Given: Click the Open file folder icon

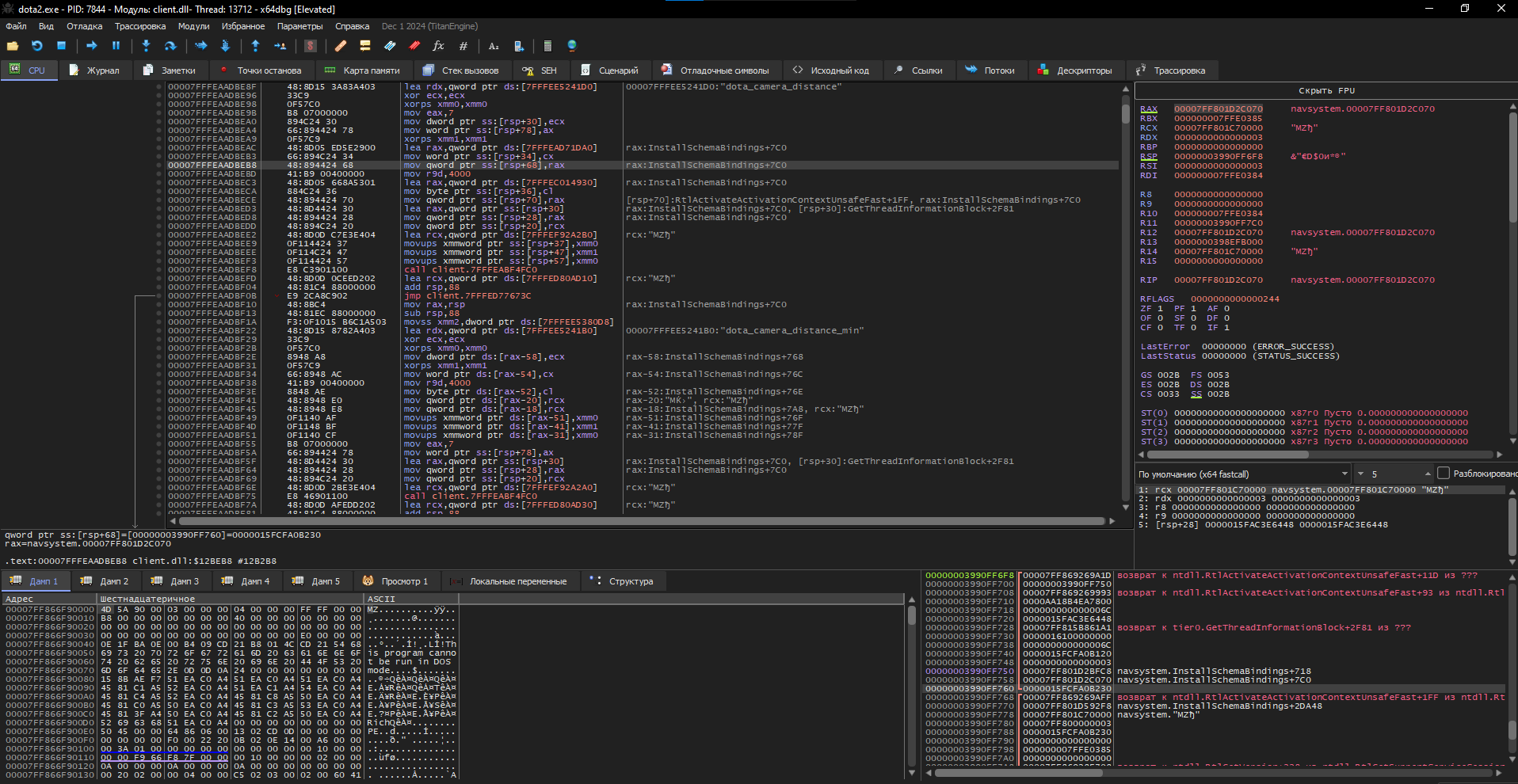Looking at the screenshot, I should (13, 46).
